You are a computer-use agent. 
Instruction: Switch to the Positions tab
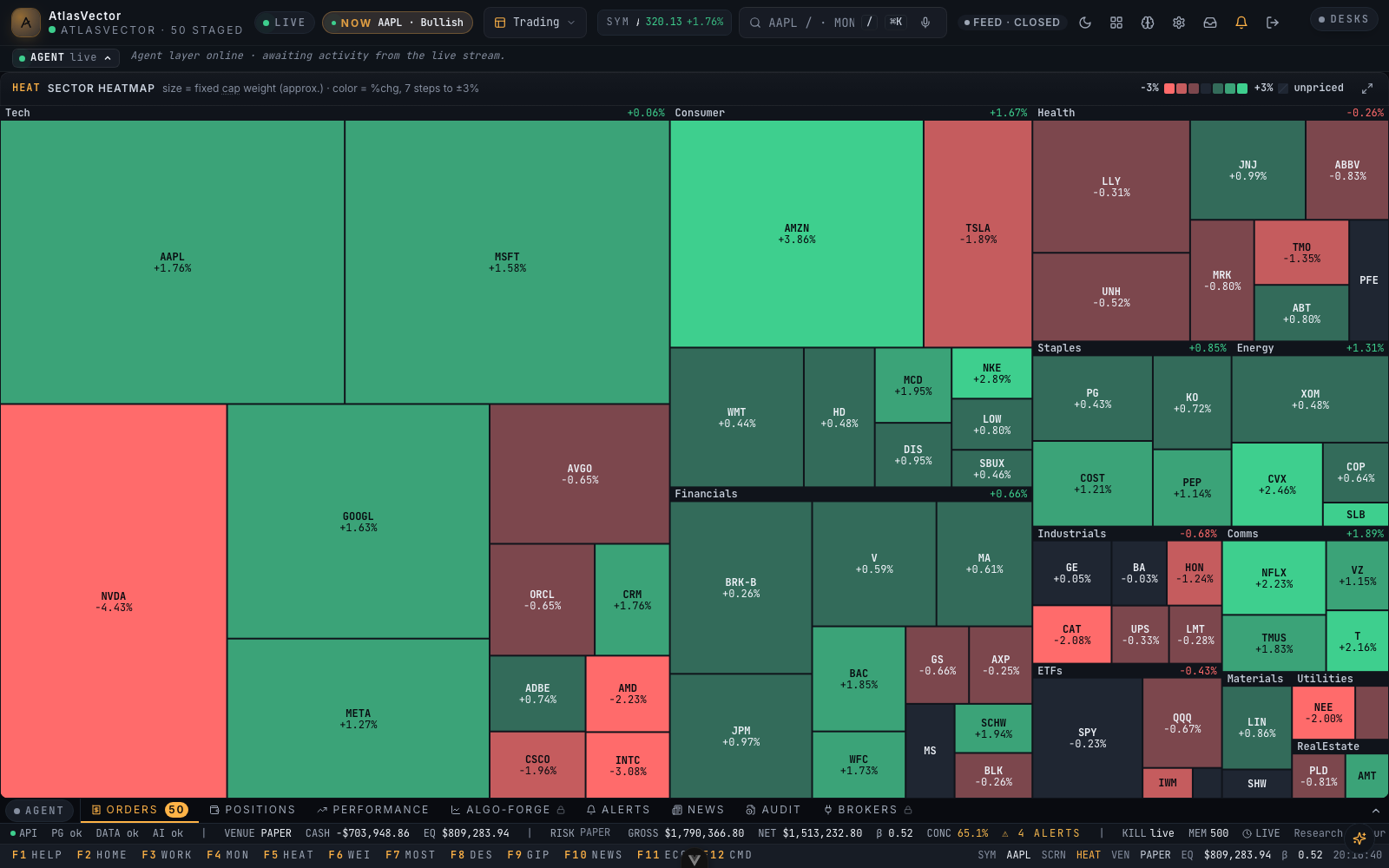(253, 810)
